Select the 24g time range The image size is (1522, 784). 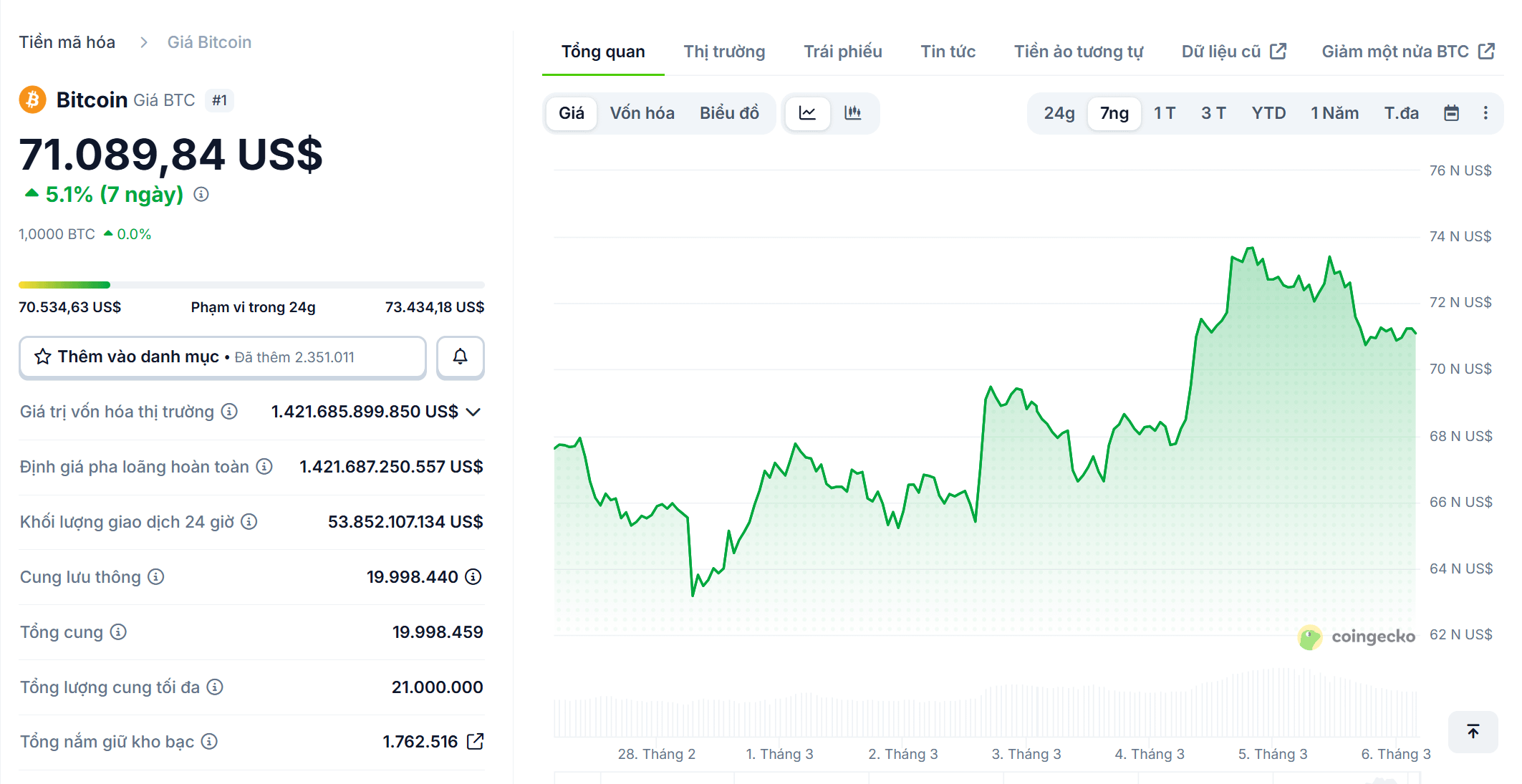coord(1058,112)
